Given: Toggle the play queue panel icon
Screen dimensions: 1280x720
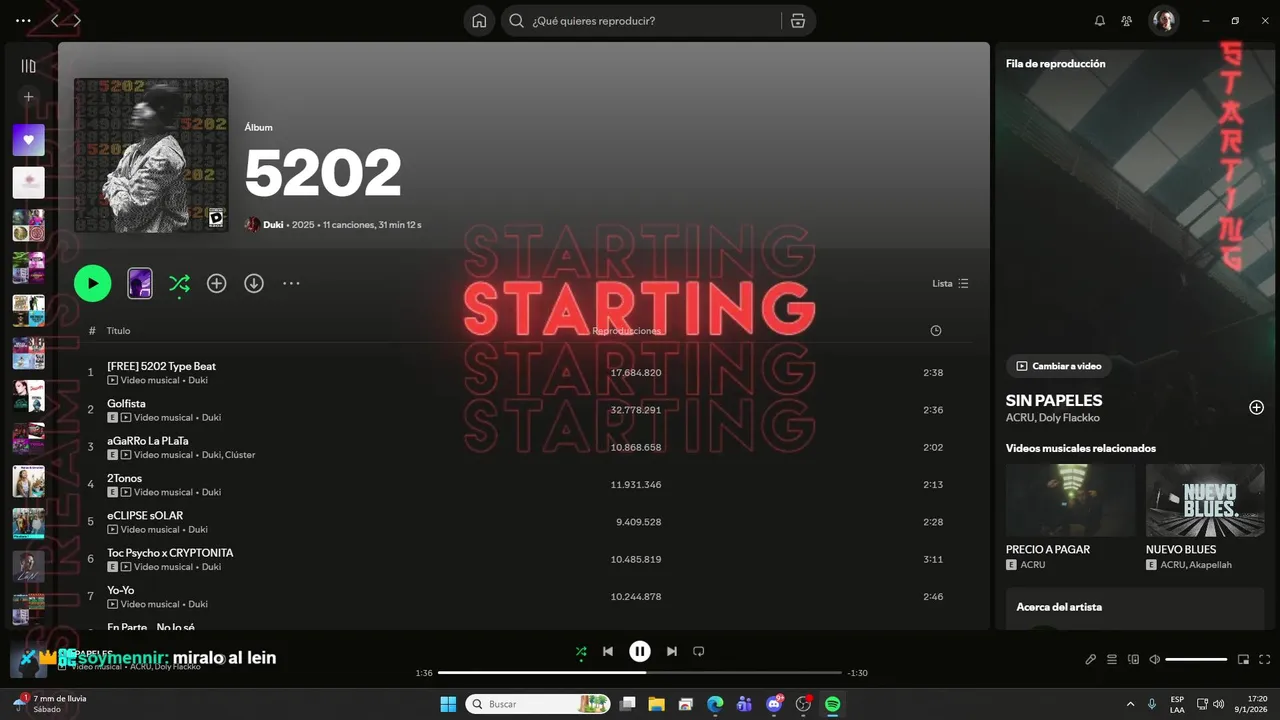Looking at the screenshot, I should 1112,660.
